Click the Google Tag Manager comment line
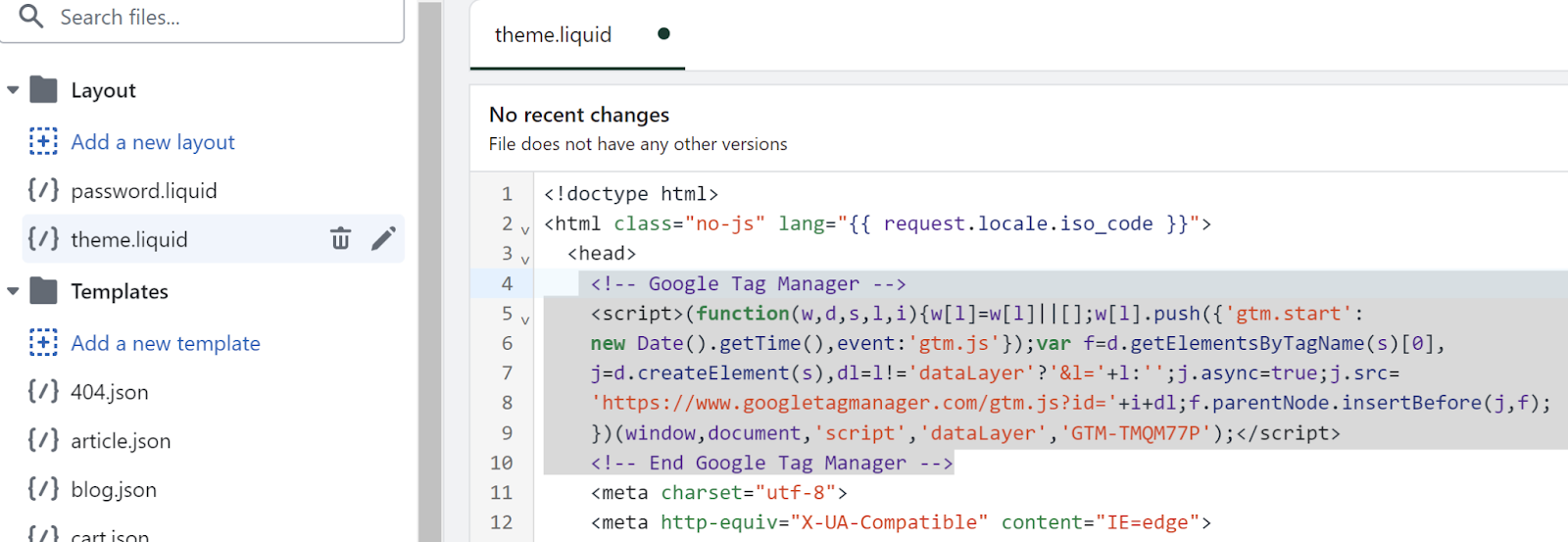Viewport: 1568px width, 542px height. pyautogui.click(x=748, y=283)
